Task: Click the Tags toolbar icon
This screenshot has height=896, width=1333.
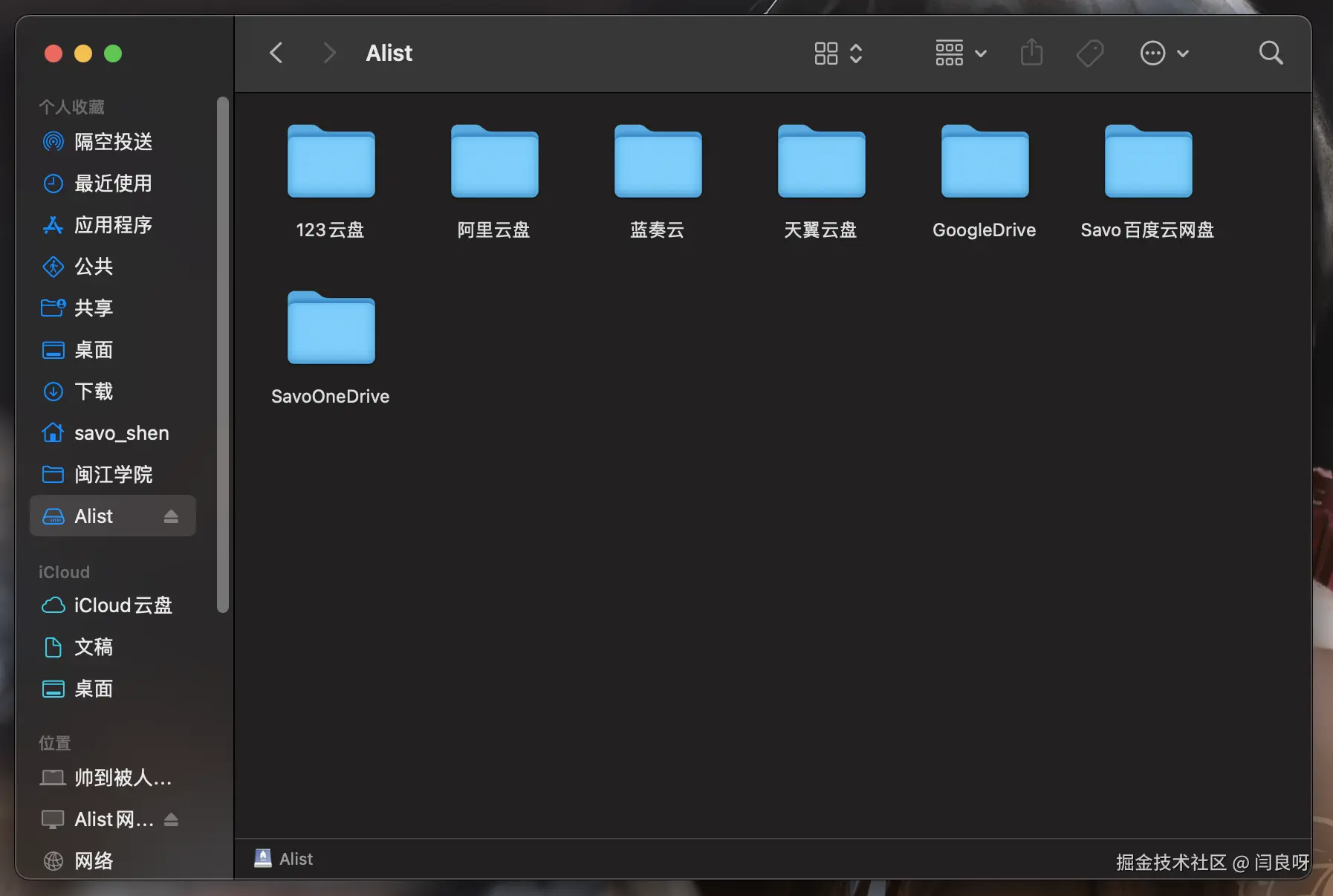Action: tap(1090, 53)
